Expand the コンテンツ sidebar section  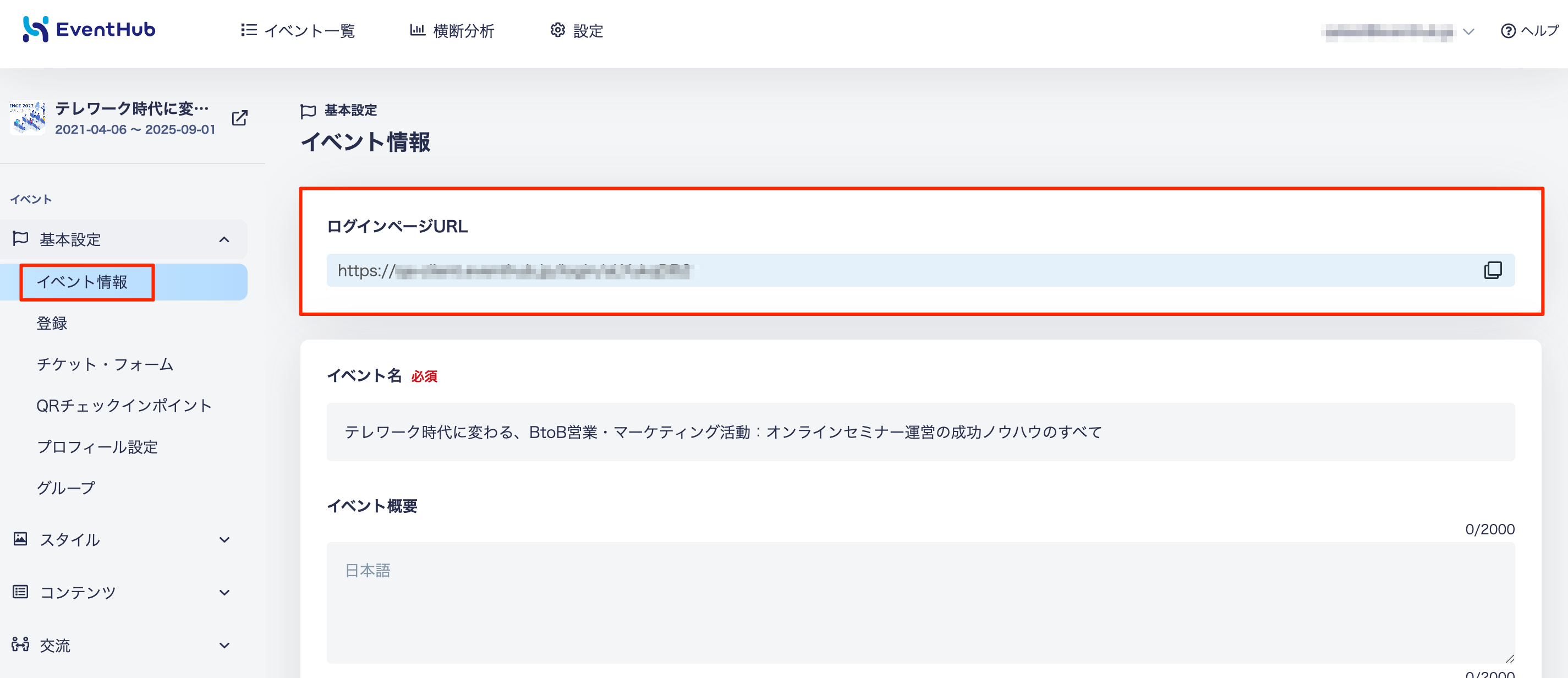coord(124,592)
